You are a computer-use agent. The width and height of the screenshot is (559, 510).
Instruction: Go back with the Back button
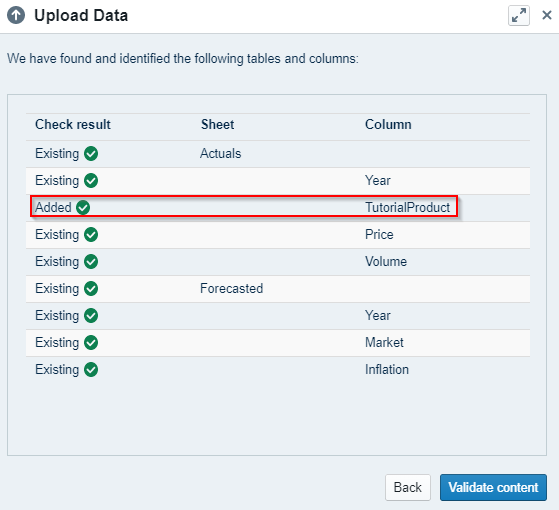pos(407,487)
